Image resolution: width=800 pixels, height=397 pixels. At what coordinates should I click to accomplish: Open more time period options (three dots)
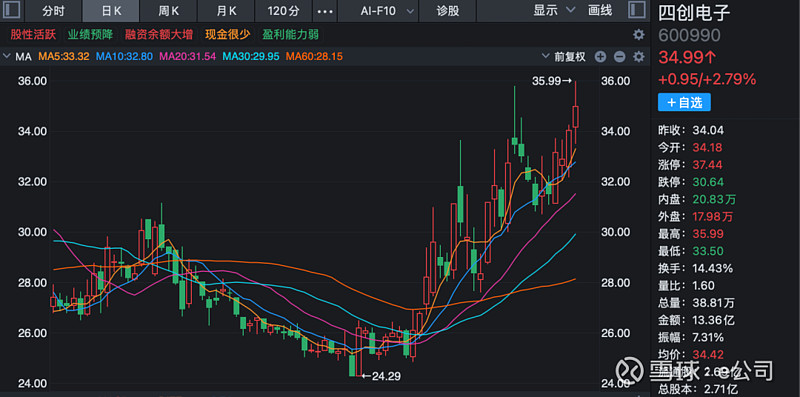pyautogui.click(x=325, y=11)
